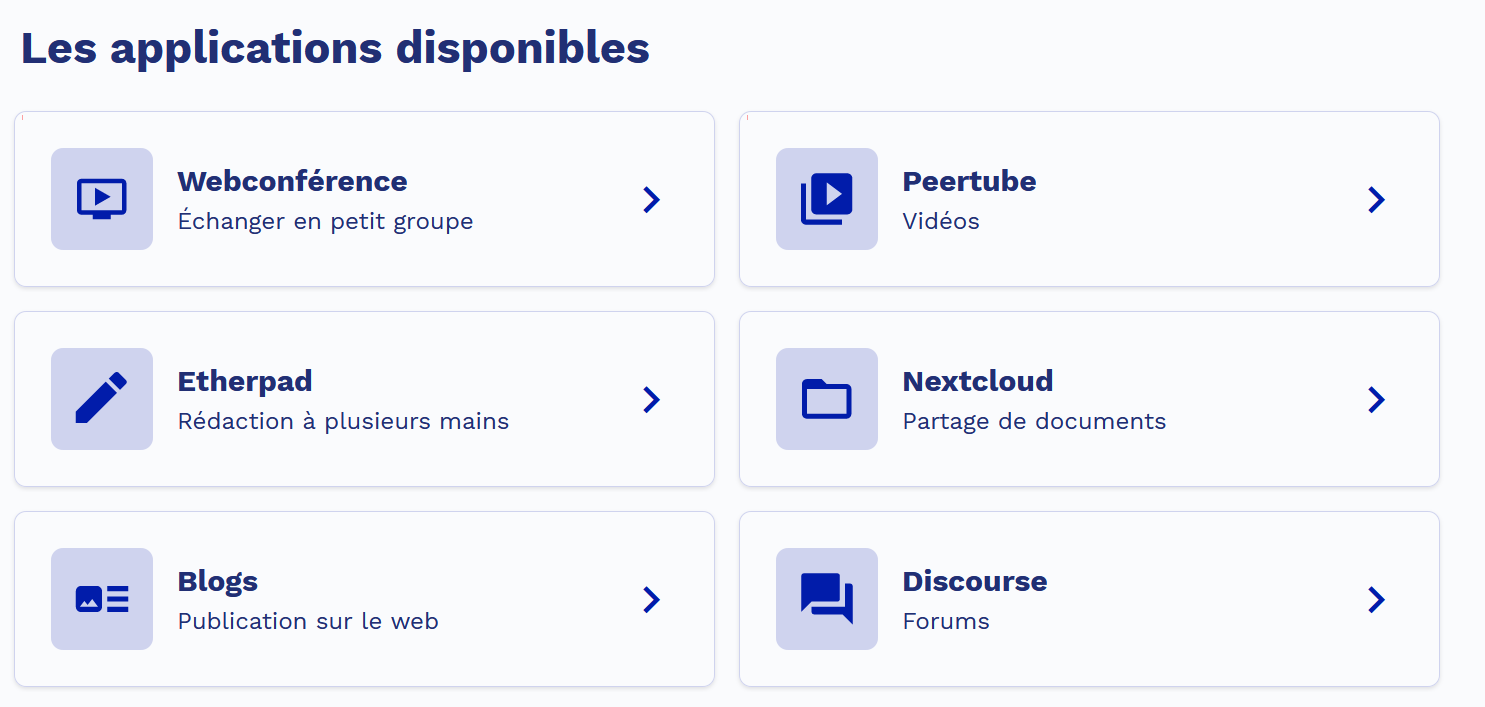This screenshot has width=1485, height=707.
Task: Click the chevron on the Blogs card
Action: click(x=652, y=599)
